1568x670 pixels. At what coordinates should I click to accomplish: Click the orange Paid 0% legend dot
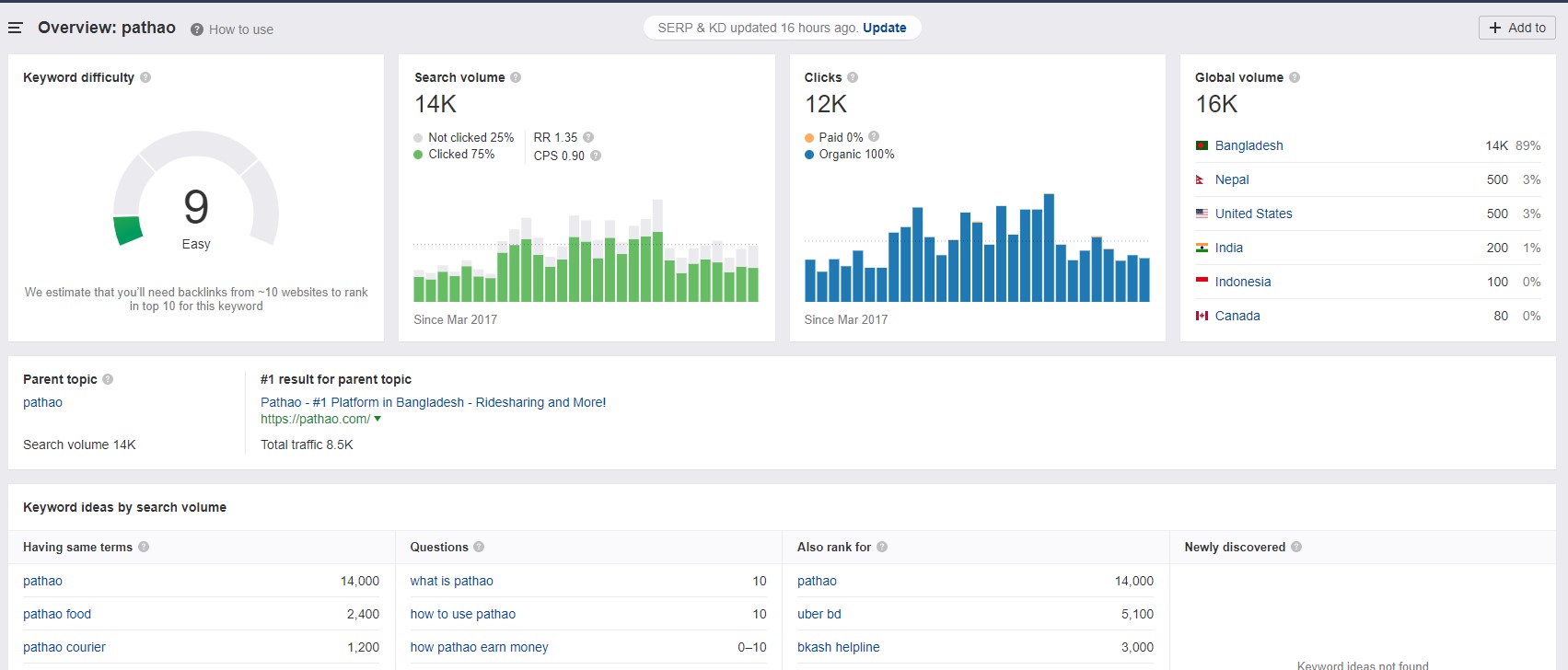coord(809,138)
